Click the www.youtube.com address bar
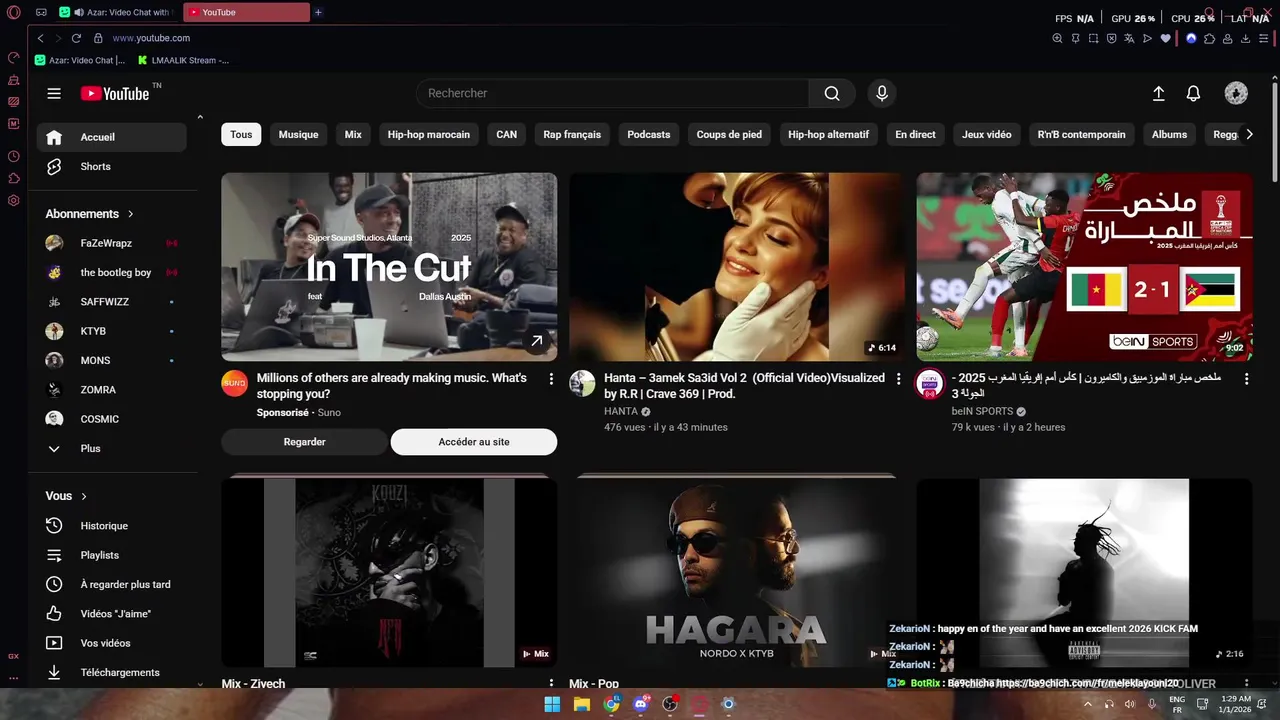The width and height of the screenshot is (1280, 720). click(x=151, y=38)
